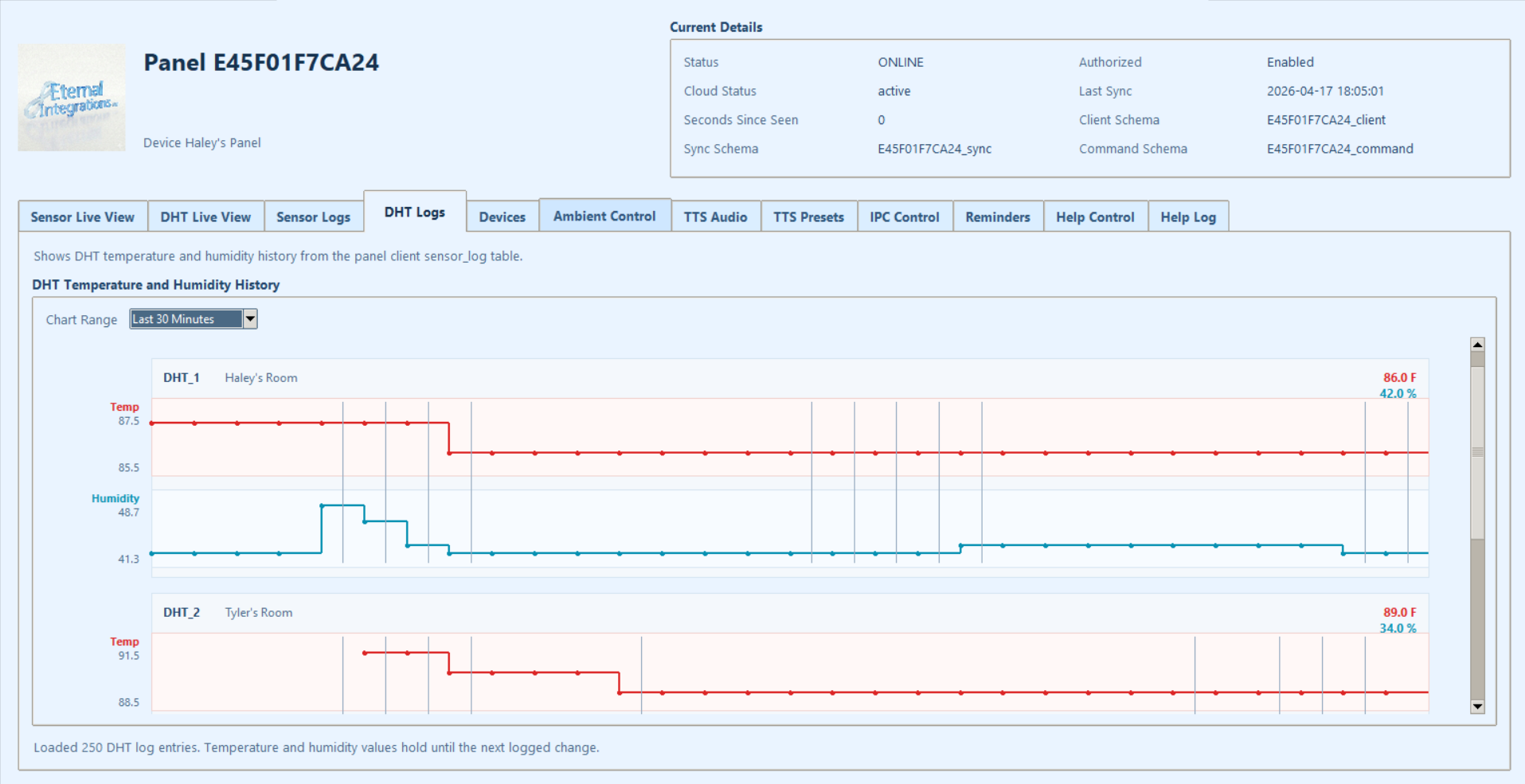Screen dimensions: 1525x784
Task: Click the Eternal Integrations logo image
Action: click(72, 98)
